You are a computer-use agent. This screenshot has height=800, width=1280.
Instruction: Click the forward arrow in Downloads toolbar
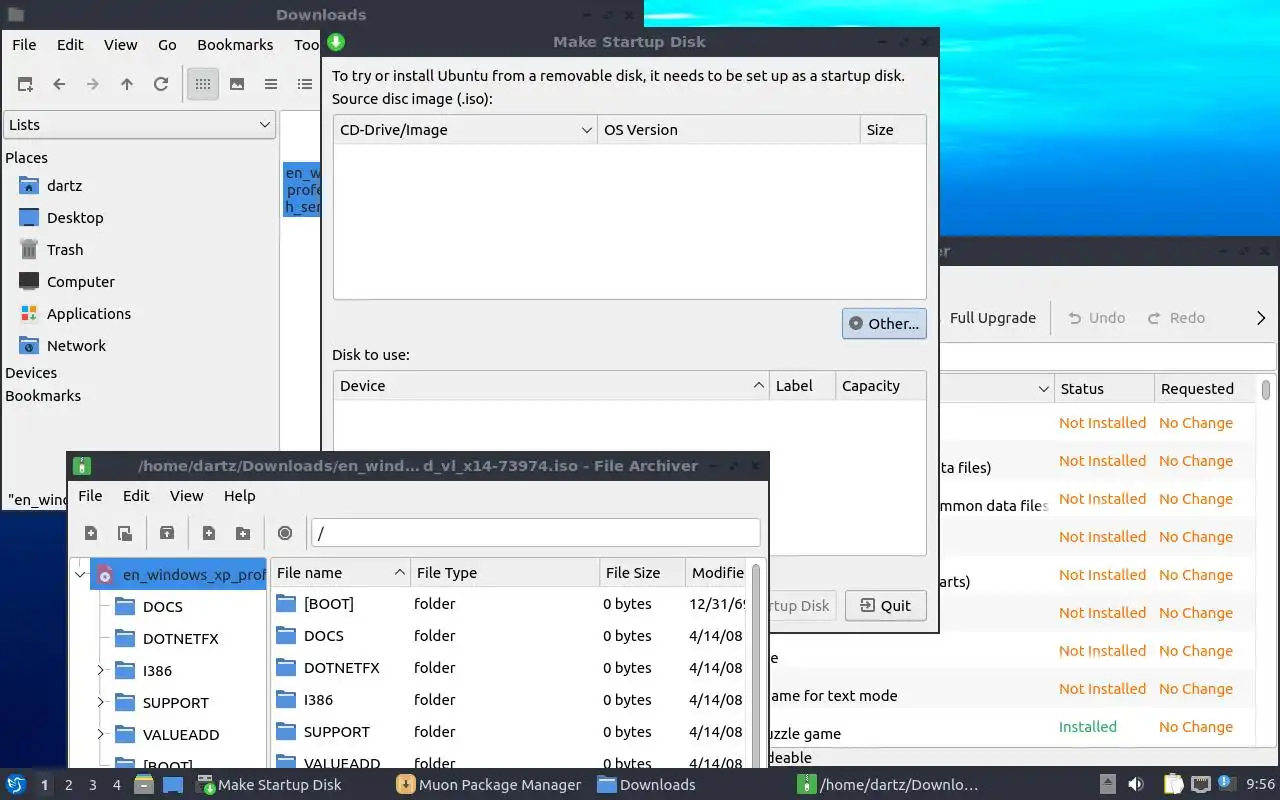coord(93,84)
